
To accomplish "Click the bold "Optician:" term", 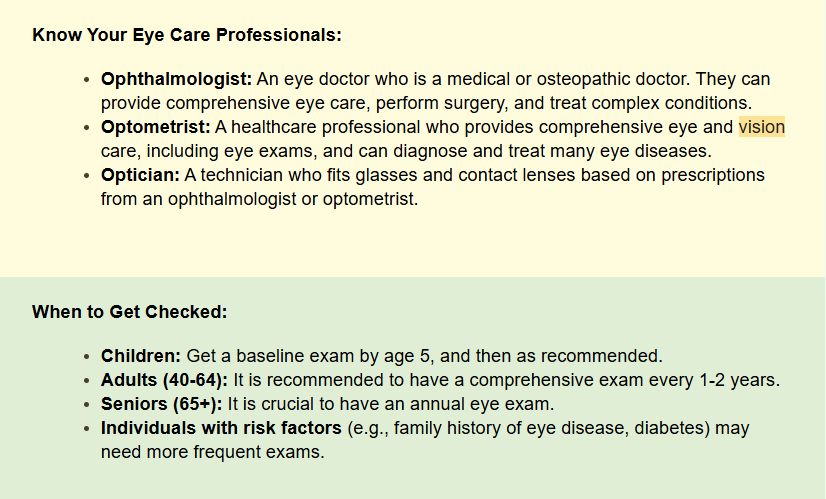I will (x=141, y=175).
